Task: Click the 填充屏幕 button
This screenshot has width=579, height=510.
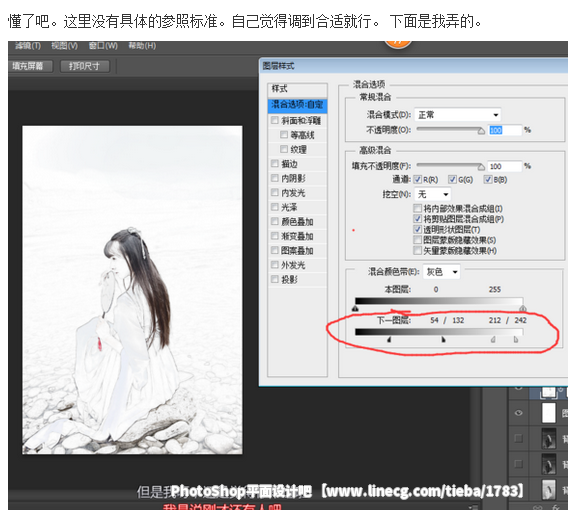Action: 30,66
